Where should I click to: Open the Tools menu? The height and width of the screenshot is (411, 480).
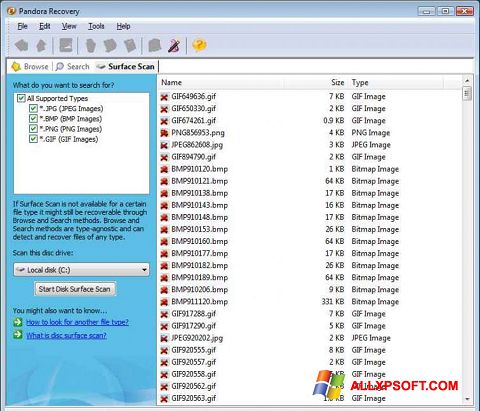tap(96, 26)
